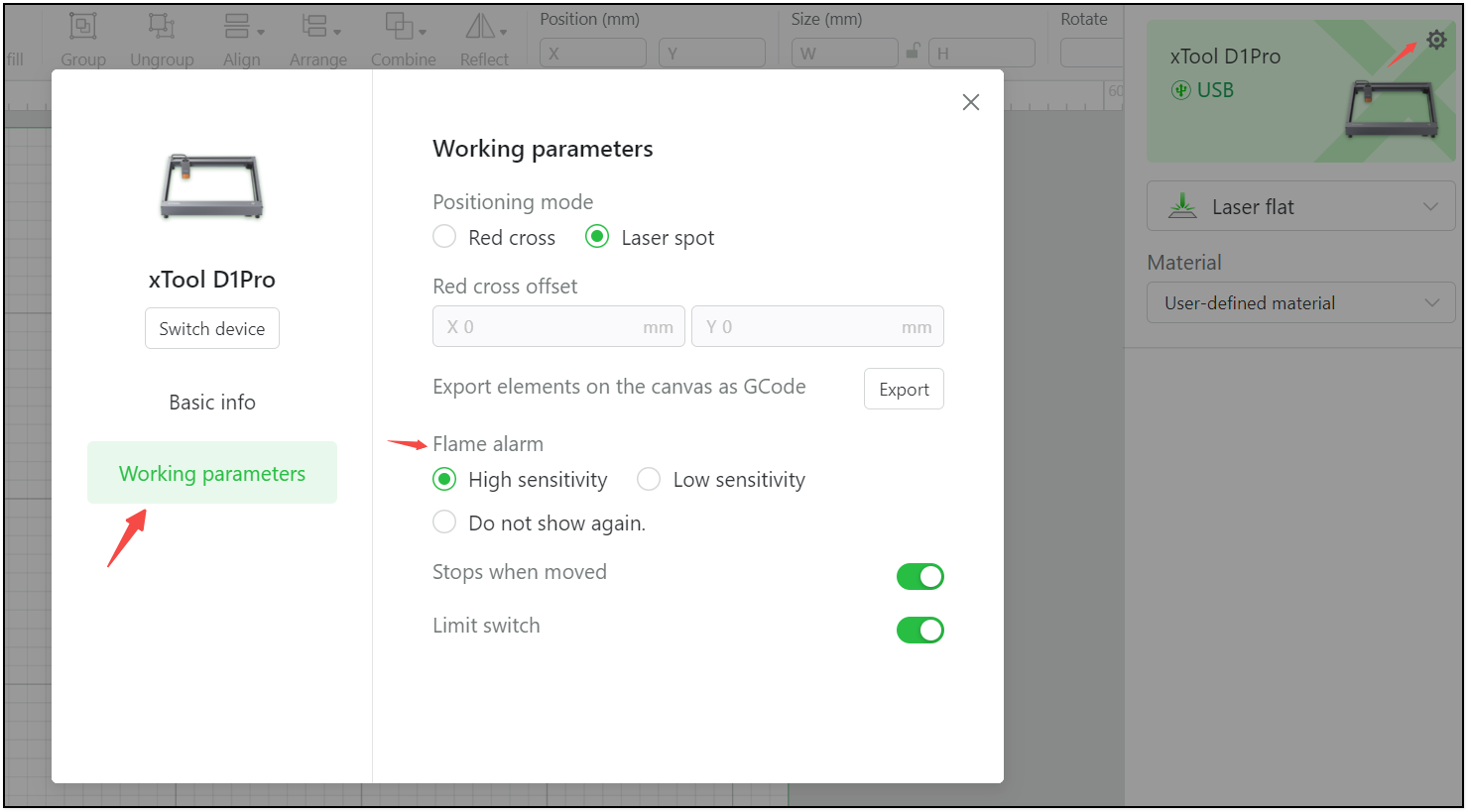Click the Group toolbar icon
Viewport: 1468px width, 812px height.
pos(83,27)
